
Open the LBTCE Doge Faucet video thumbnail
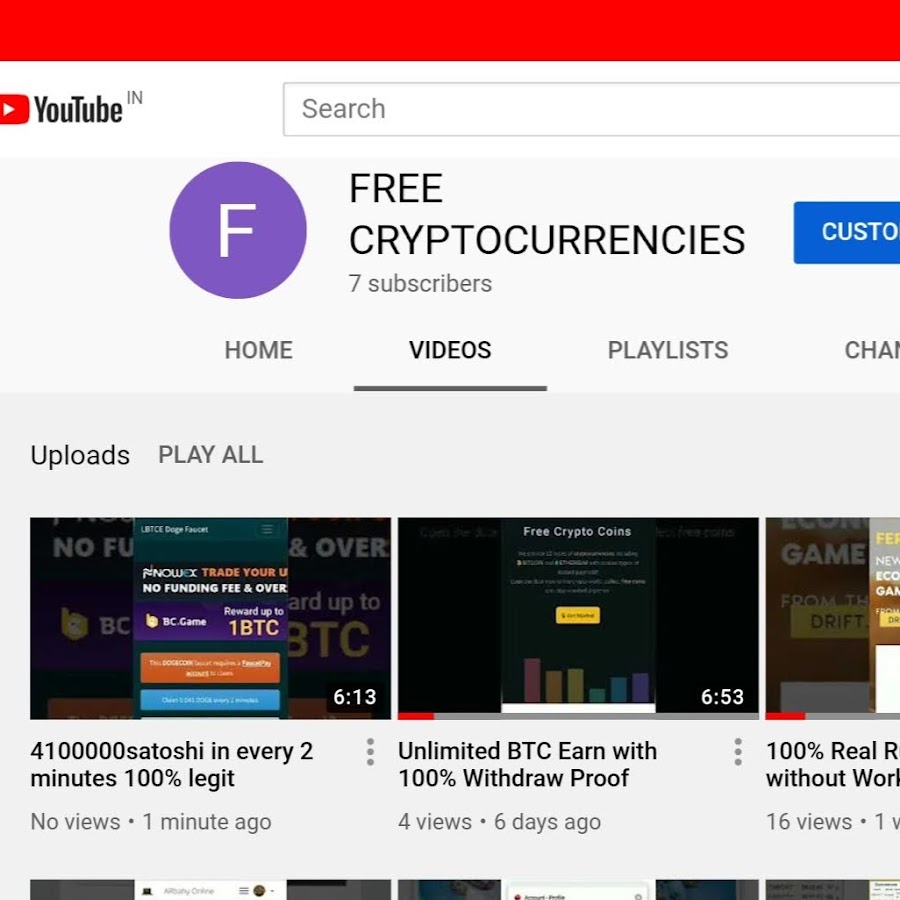pyautogui.click(x=210, y=618)
